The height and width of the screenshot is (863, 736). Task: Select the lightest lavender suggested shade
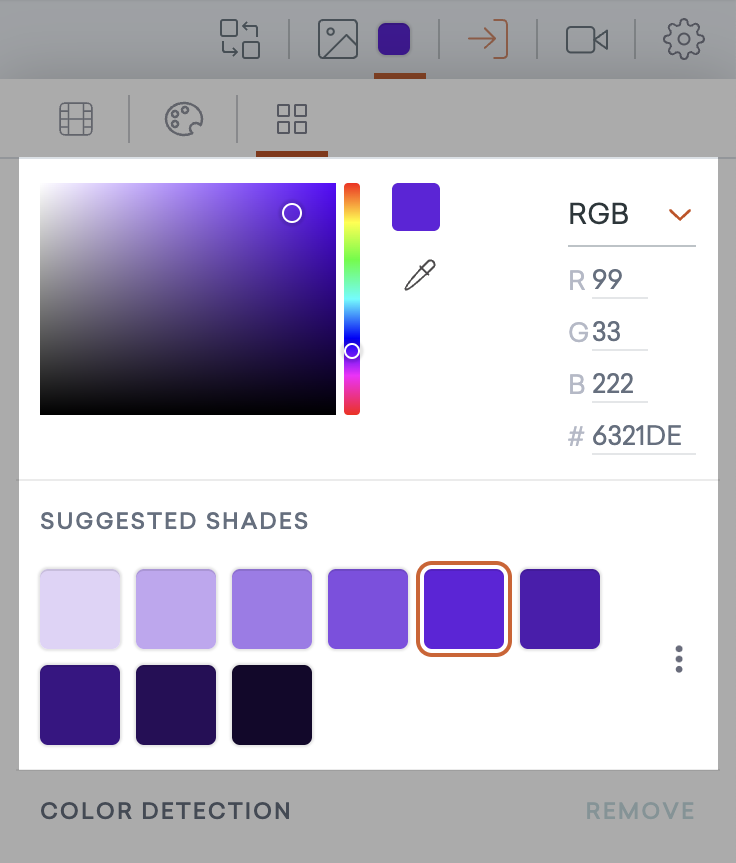tap(80, 609)
